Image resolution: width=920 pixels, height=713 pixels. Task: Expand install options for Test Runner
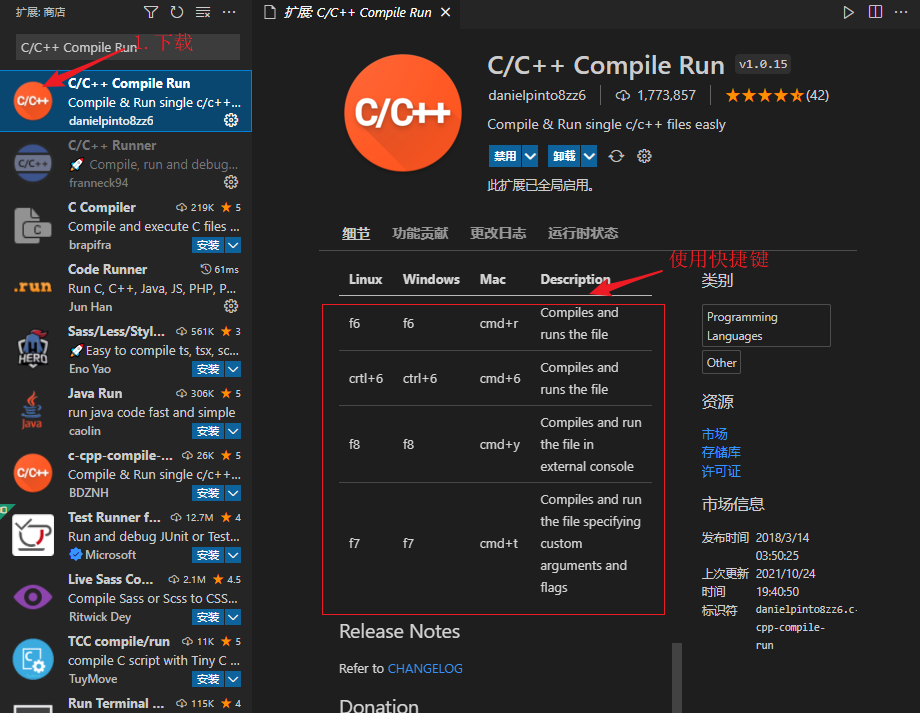pos(233,555)
